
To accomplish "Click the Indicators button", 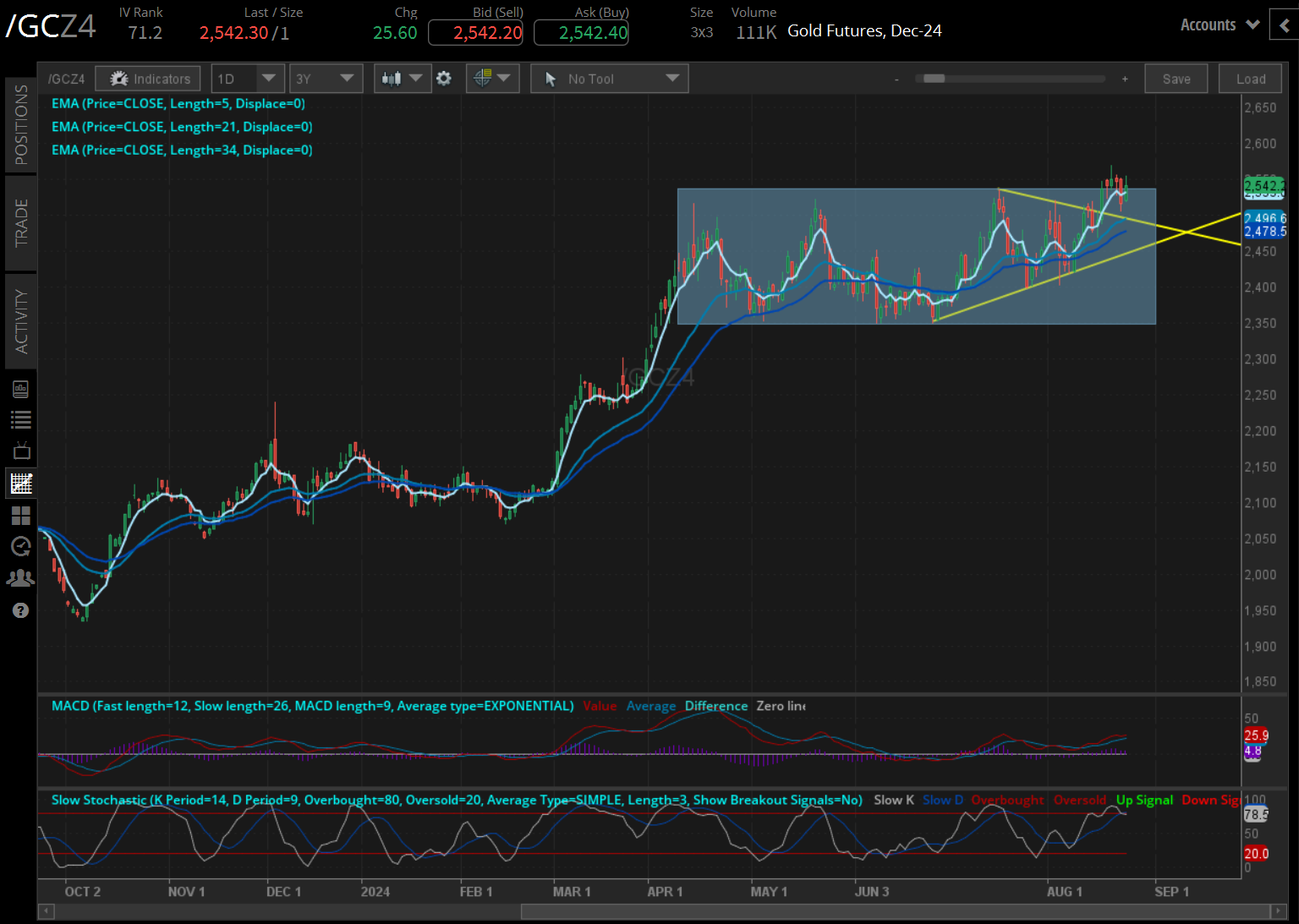I will (x=149, y=79).
